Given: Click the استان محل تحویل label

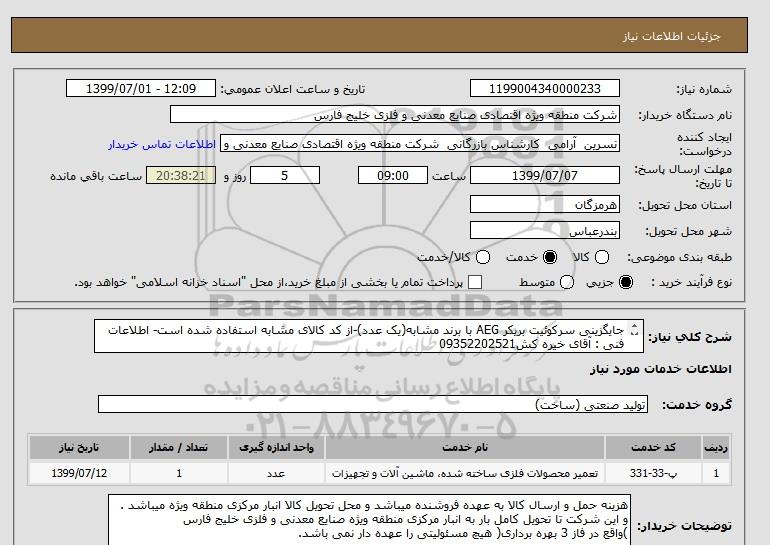Looking at the screenshot, I should tap(685, 205).
